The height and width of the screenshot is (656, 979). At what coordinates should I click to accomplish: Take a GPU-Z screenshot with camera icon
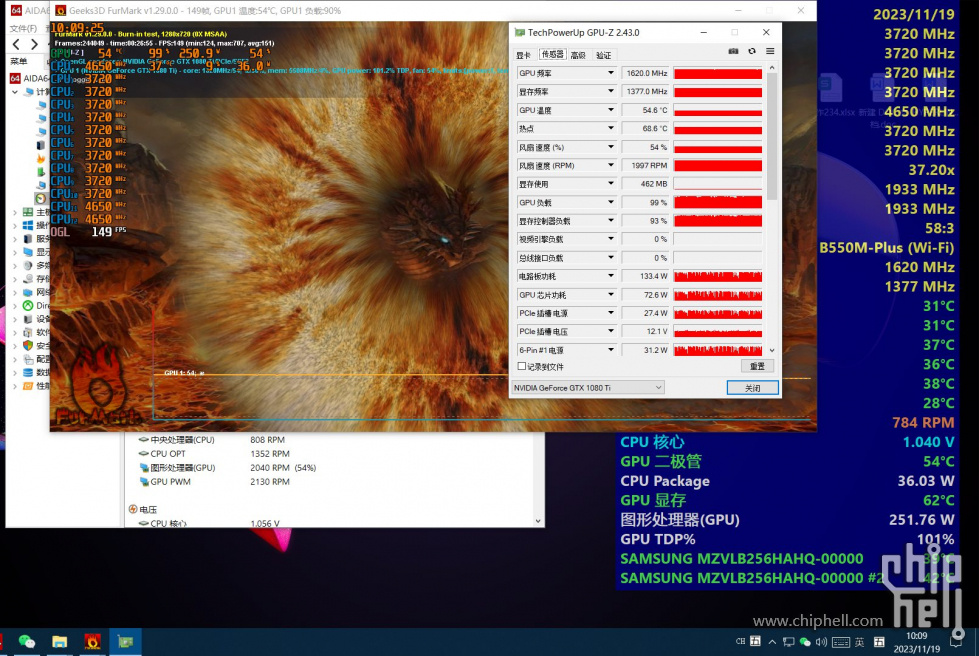click(x=734, y=51)
